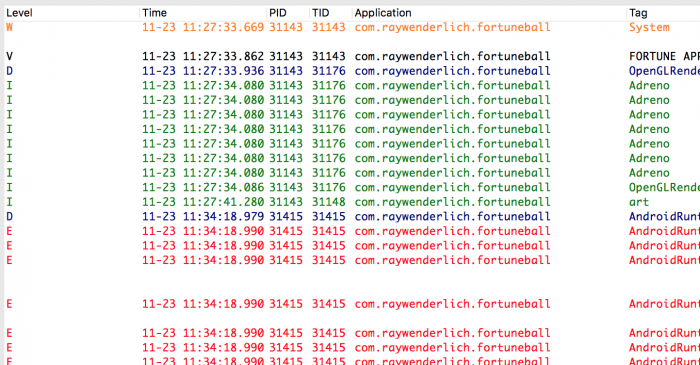Click the Level column header
The width and height of the screenshot is (700, 365).
click(x=19, y=13)
